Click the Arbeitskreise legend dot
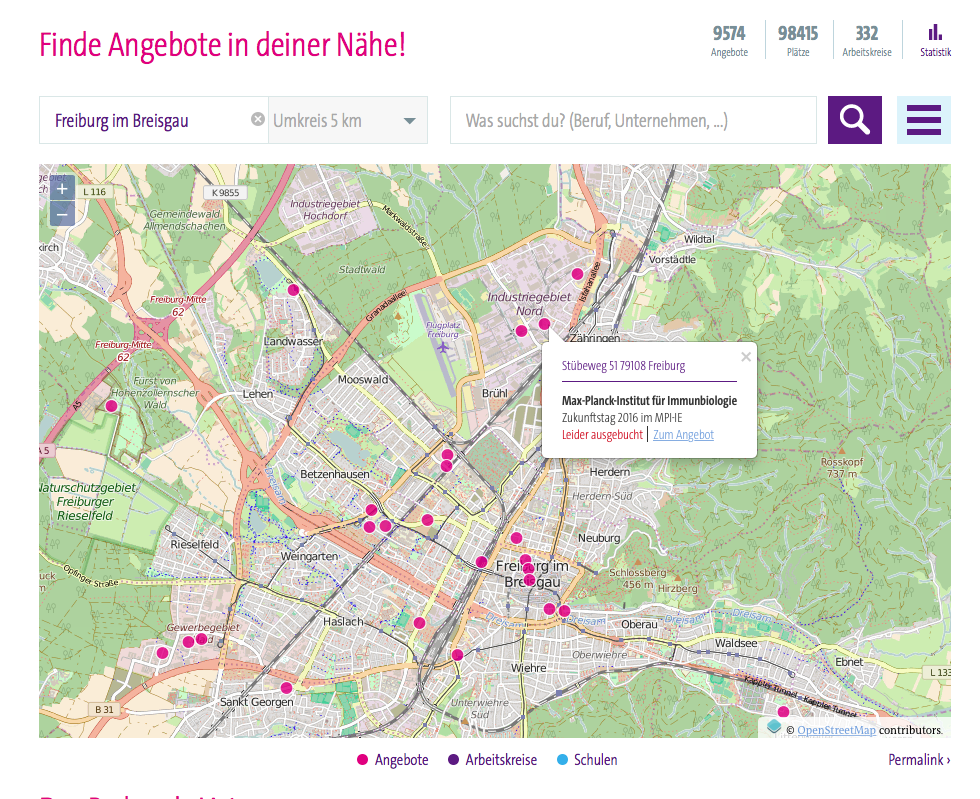This screenshot has width=980, height=799. (454, 760)
